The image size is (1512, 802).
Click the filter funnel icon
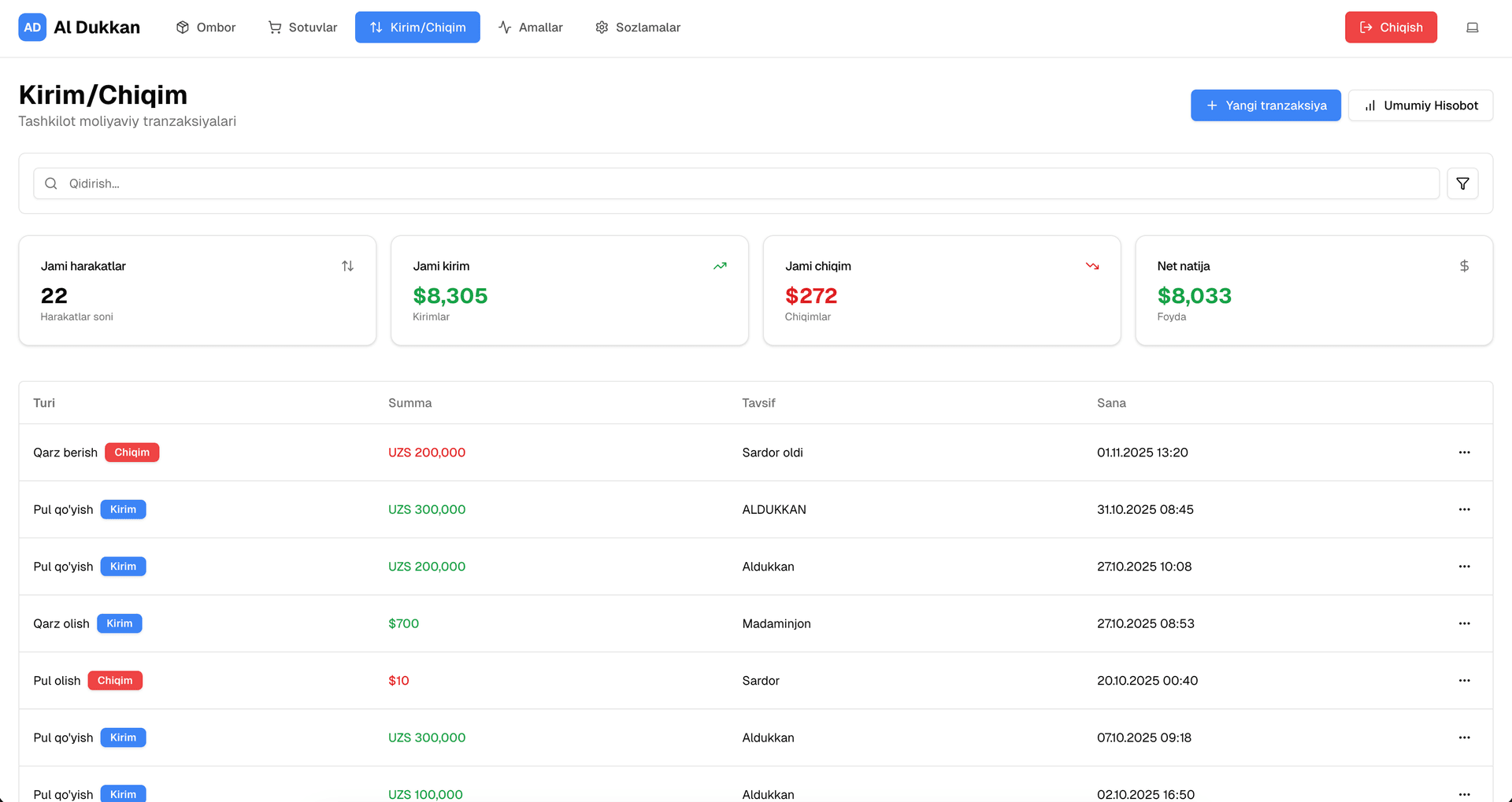(x=1462, y=183)
